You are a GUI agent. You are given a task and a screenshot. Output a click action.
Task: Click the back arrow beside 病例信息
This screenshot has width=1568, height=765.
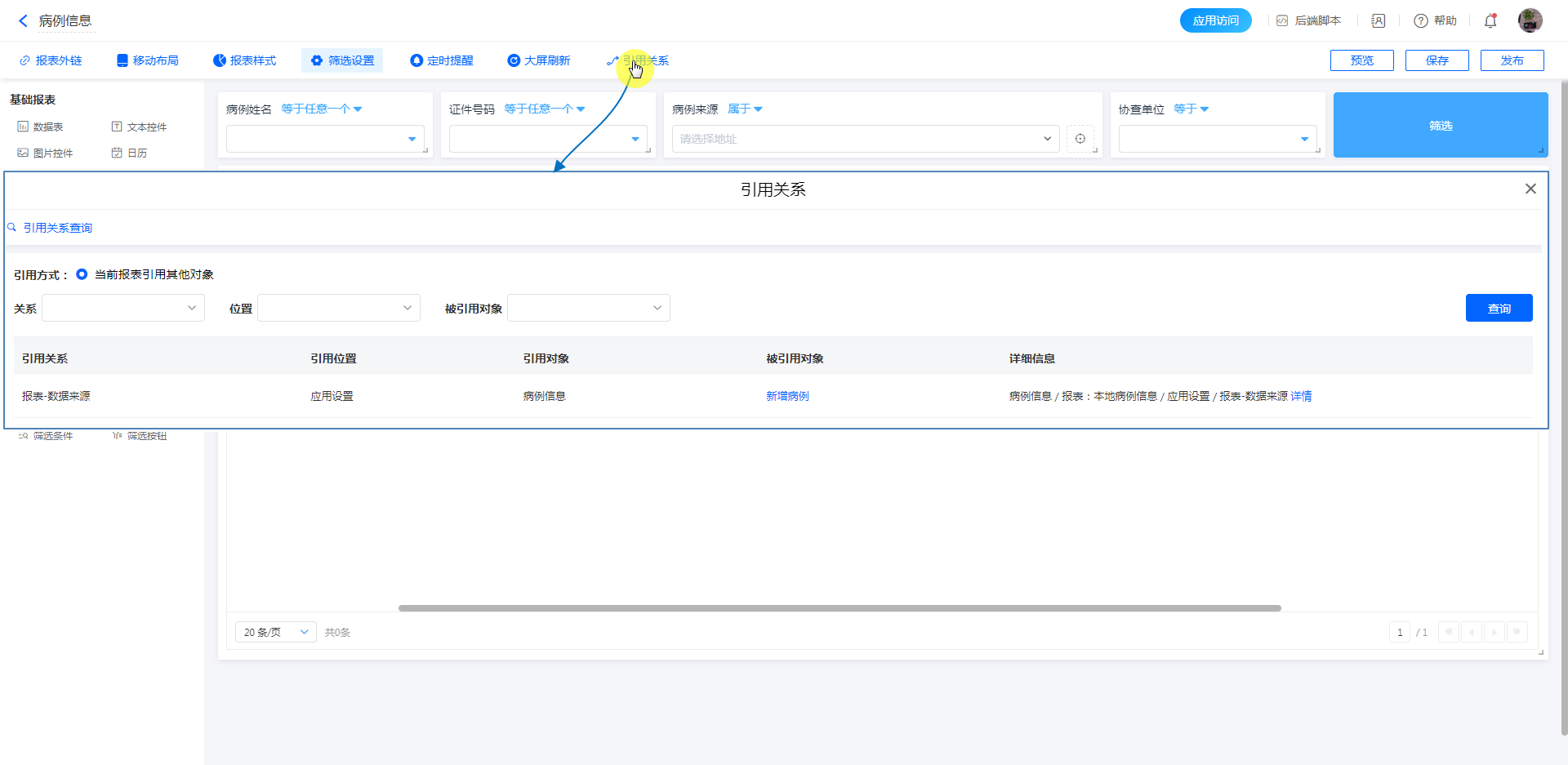(23, 20)
